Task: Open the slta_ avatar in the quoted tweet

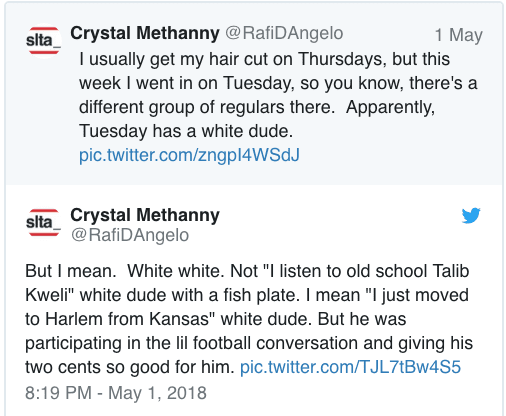Action: click(43, 41)
